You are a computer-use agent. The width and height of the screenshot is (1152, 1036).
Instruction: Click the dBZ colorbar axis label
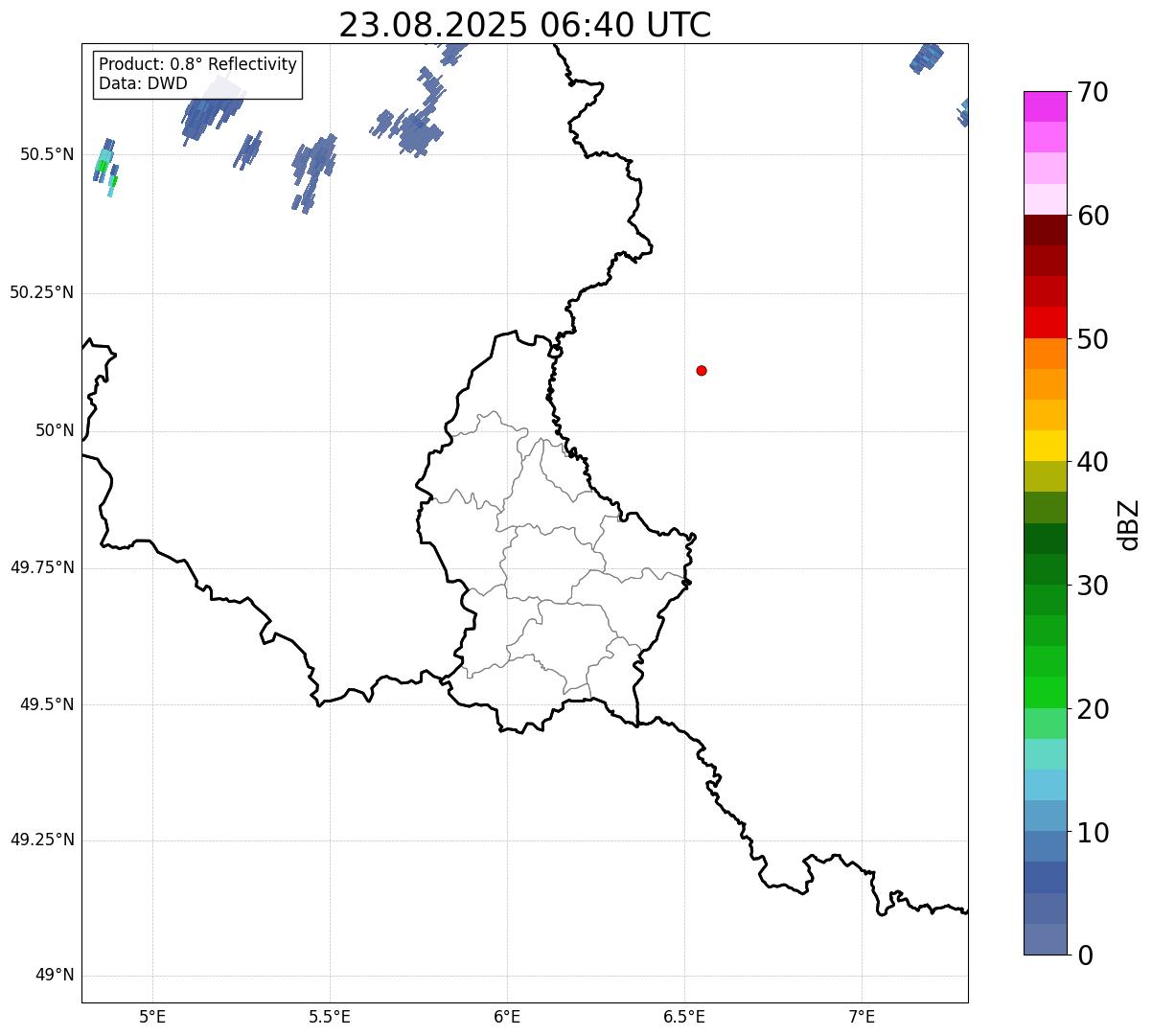pyautogui.click(x=1129, y=523)
